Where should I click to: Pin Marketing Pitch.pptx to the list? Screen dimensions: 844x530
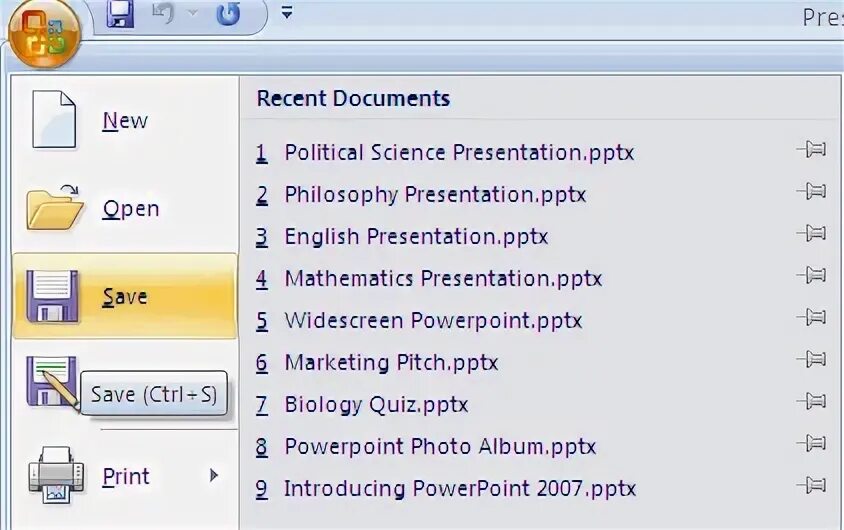point(811,358)
